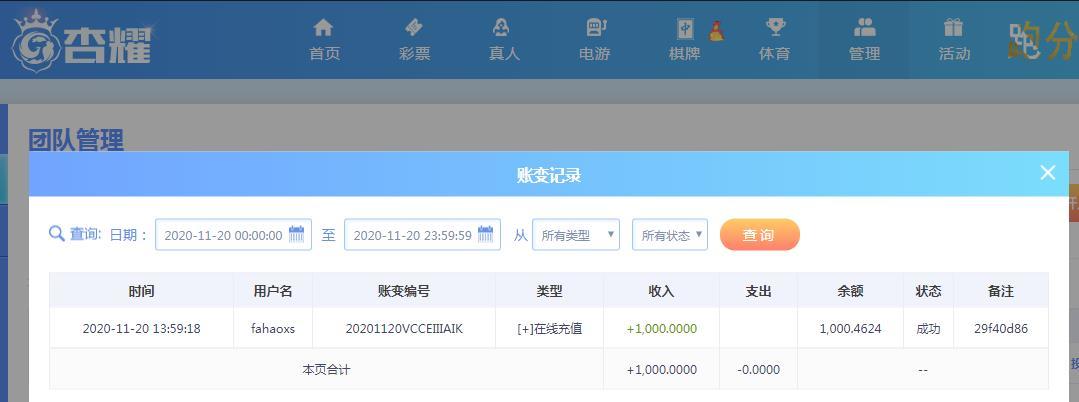Click the fahaoxs username cell

pyautogui.click(x=273, y=328)
